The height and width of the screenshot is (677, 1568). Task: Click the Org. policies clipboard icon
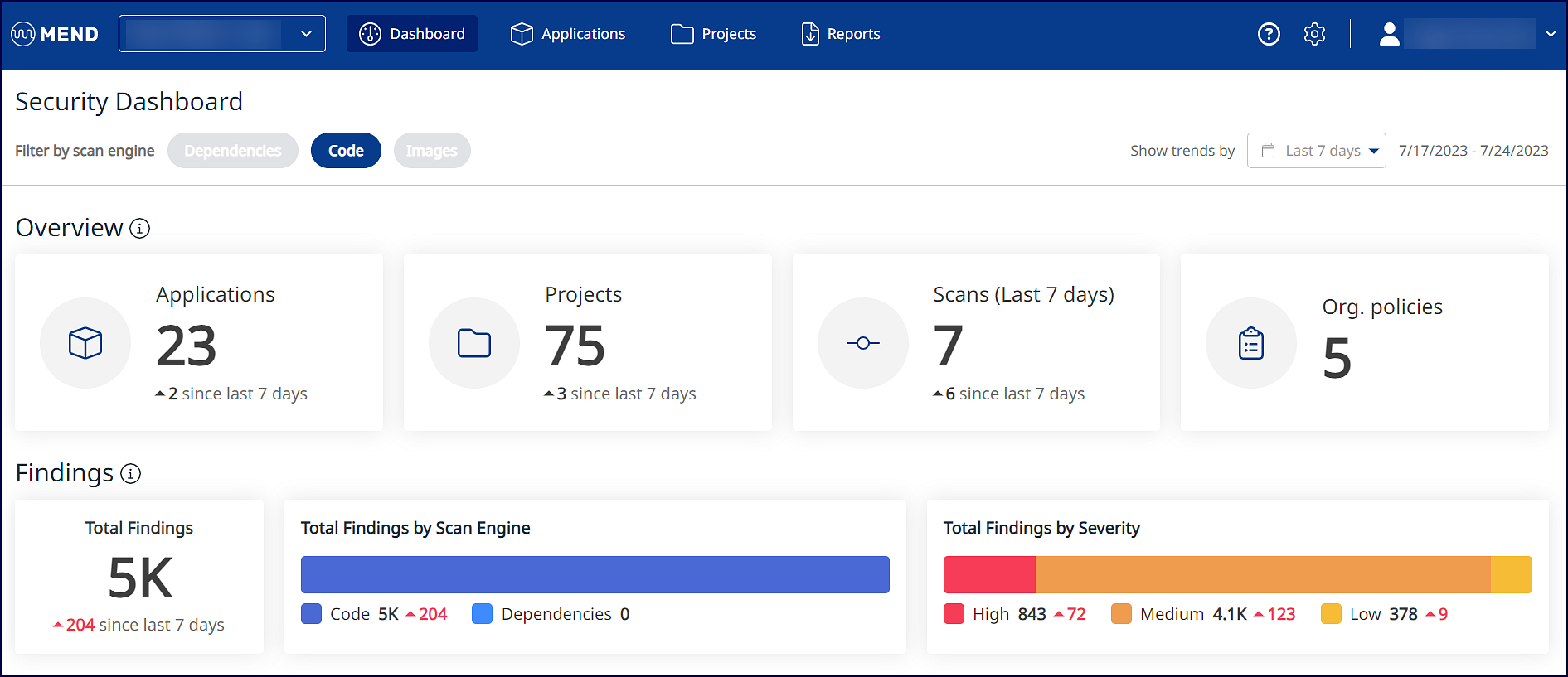click(1250, 343)
